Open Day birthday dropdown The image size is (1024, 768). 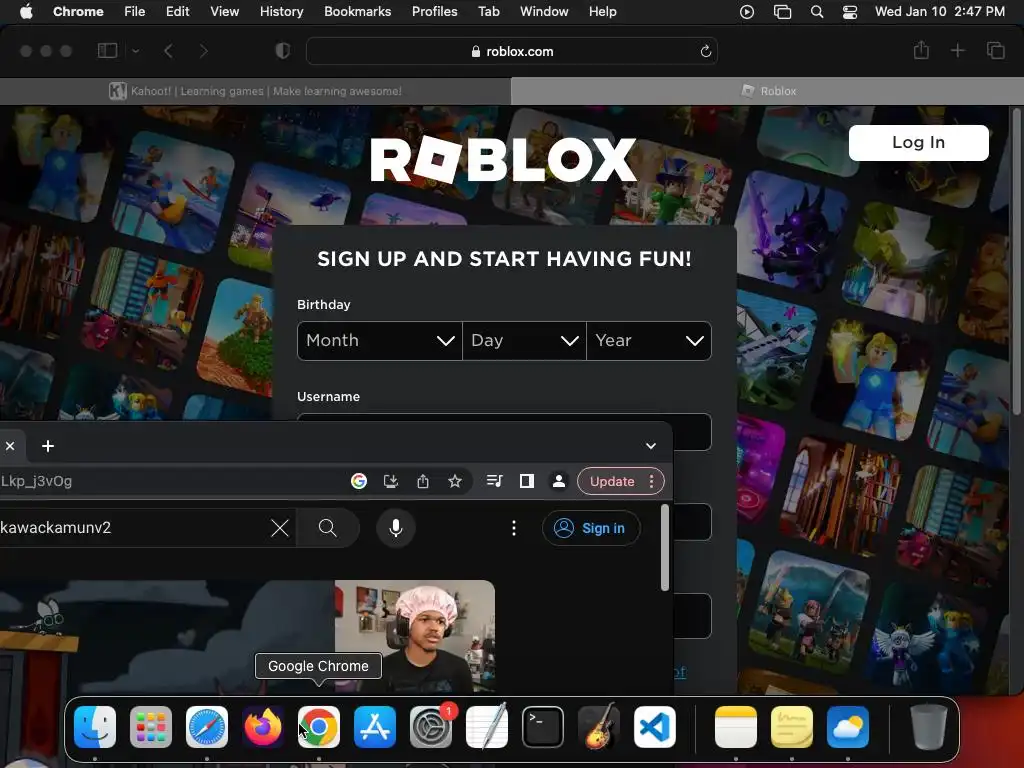click(524, 341)
